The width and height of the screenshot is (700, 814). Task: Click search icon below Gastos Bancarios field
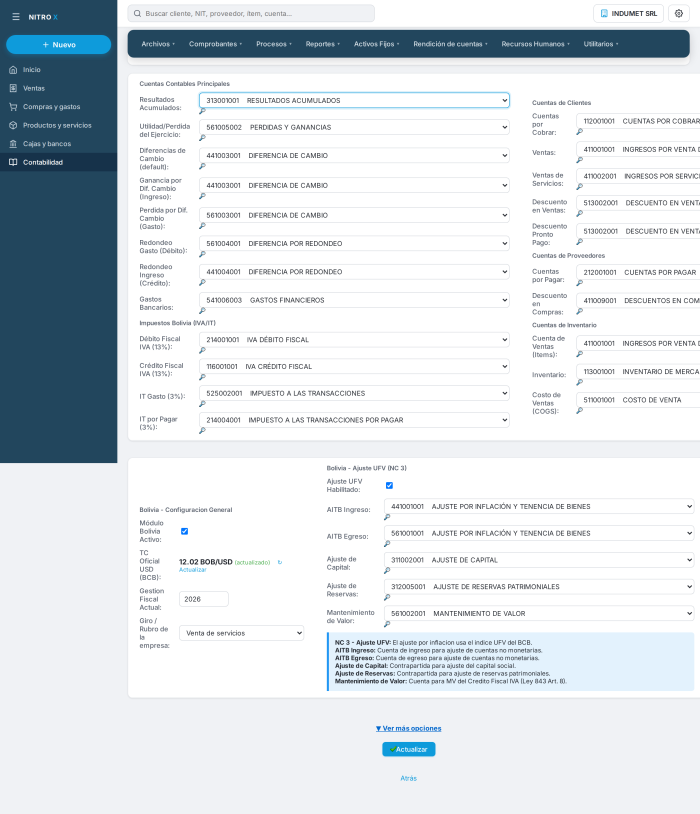click(x=203, y=311)
